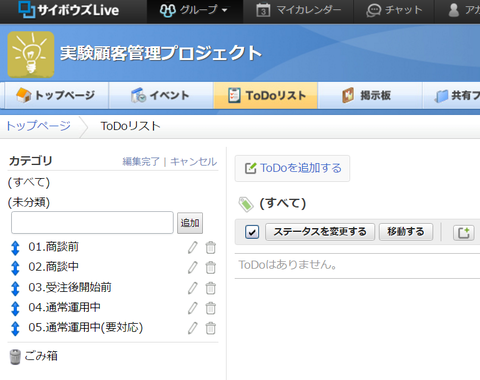Delete 03.受注後開始前 with trash icon
This screenshot has width=480, height=380.
pos(211,288)
